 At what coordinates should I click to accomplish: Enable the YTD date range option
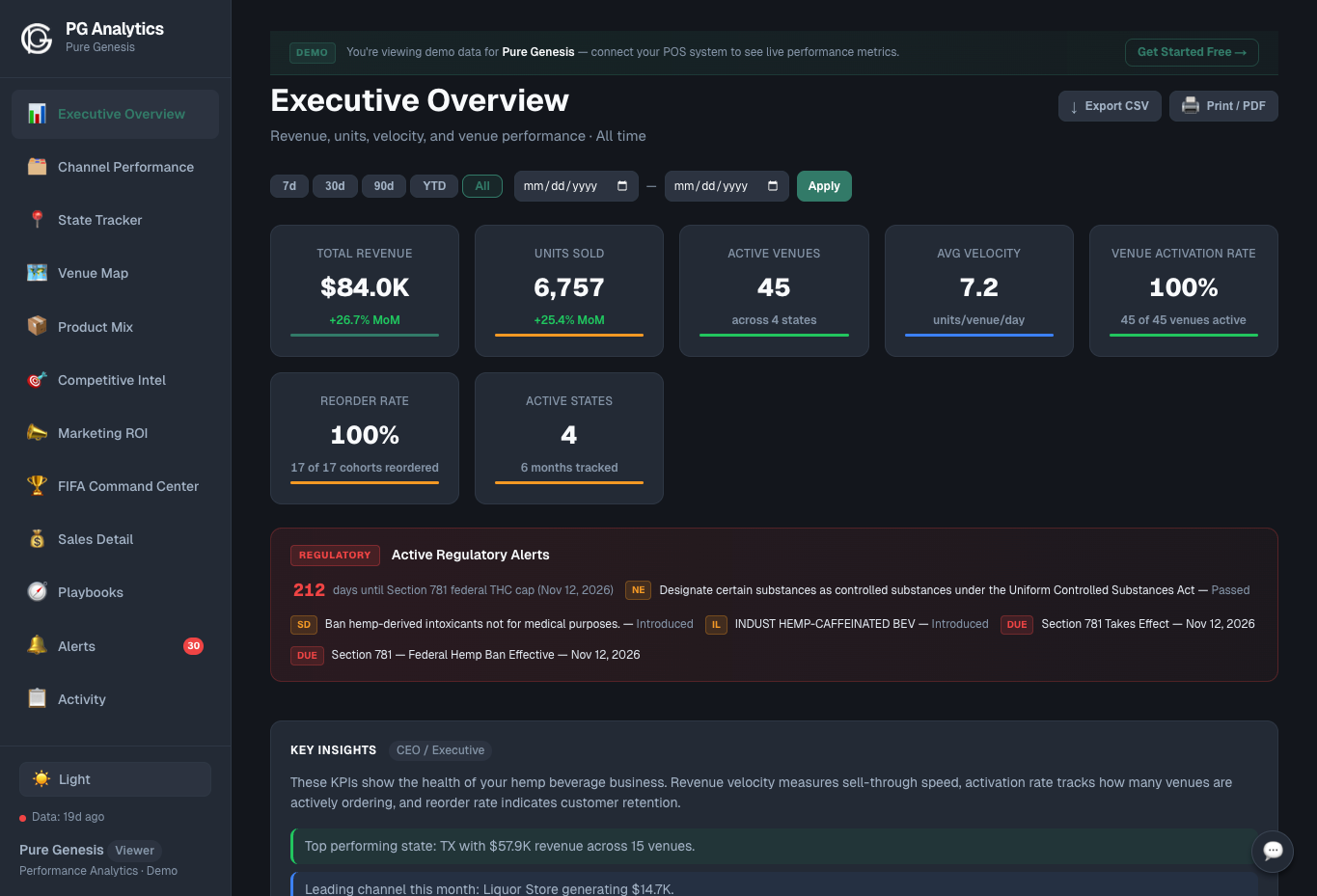pos(433,185)
